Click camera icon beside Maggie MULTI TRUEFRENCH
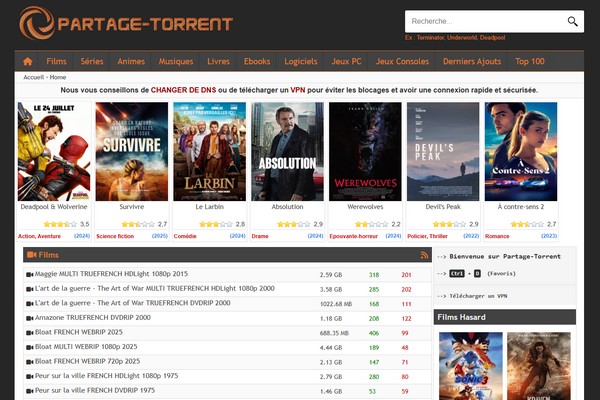 coord(29,274)
